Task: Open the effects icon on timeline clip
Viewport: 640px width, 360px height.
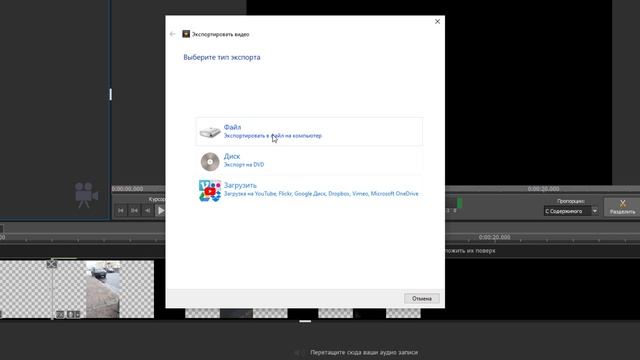Action: (x=60, y=314)
